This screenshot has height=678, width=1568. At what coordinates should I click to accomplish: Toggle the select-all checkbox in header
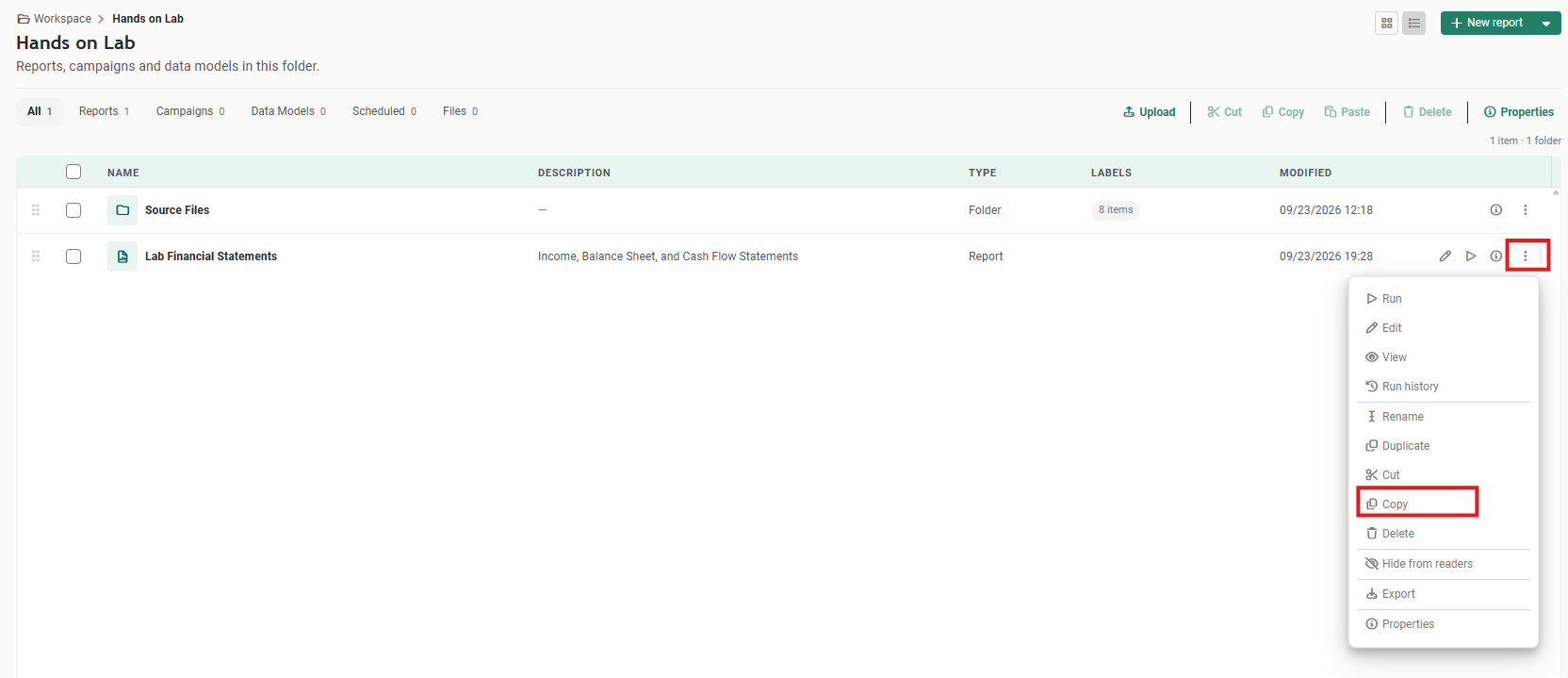tap(73, 172)
